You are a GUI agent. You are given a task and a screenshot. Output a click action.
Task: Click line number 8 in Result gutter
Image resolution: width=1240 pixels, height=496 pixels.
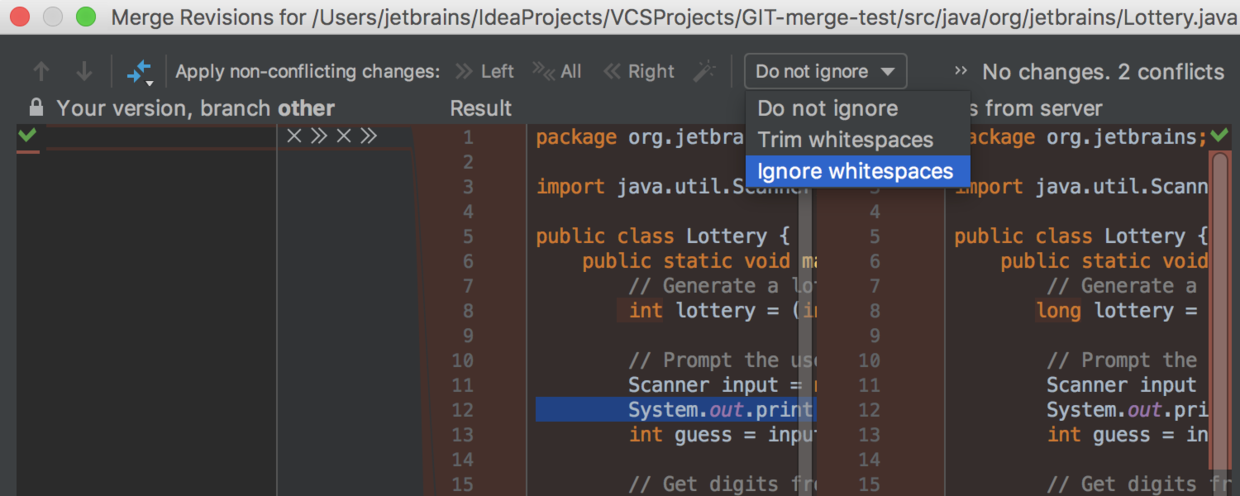click(x=468, y=310)
